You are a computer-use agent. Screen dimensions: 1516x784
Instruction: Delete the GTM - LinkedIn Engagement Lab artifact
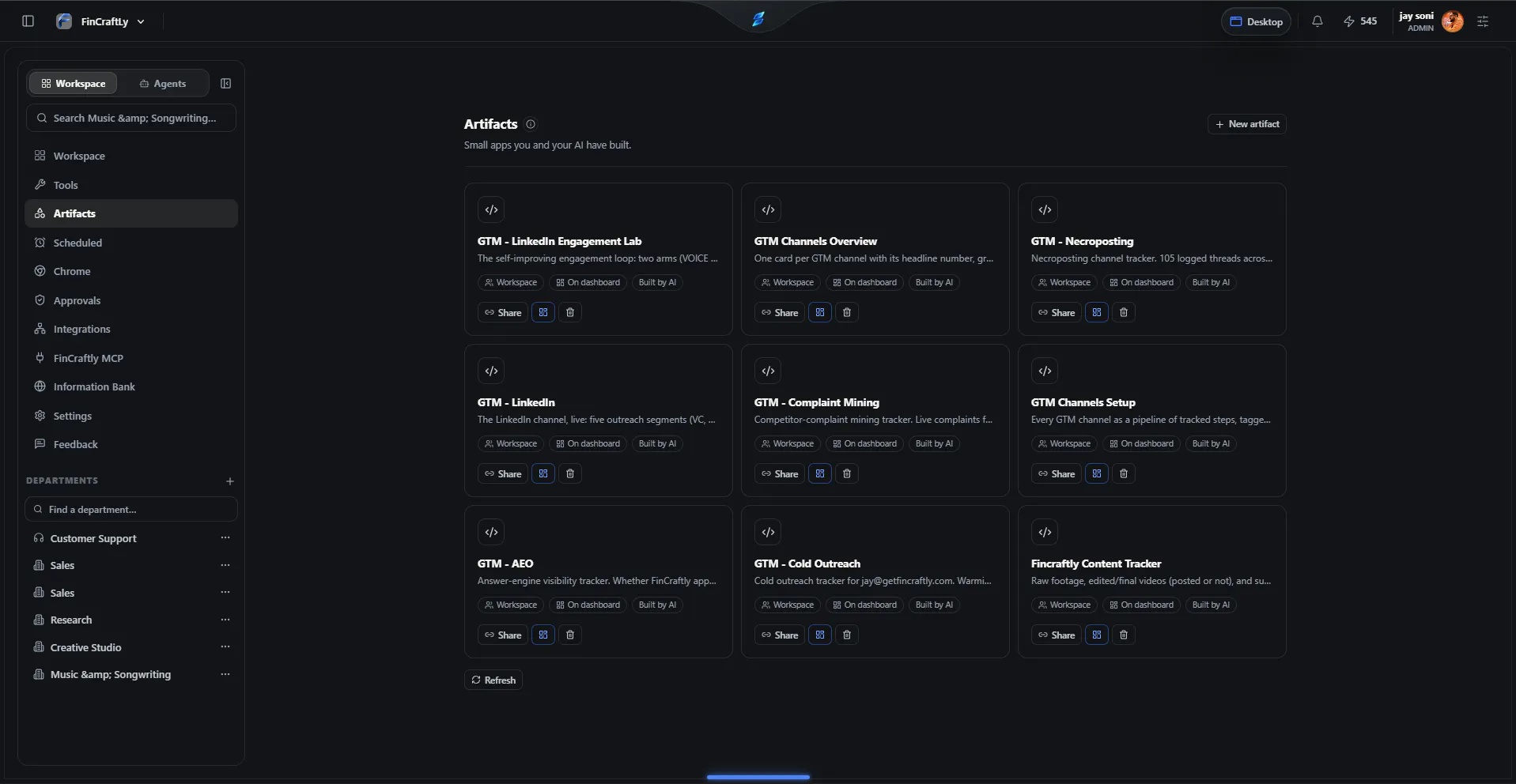coord(570,312)
